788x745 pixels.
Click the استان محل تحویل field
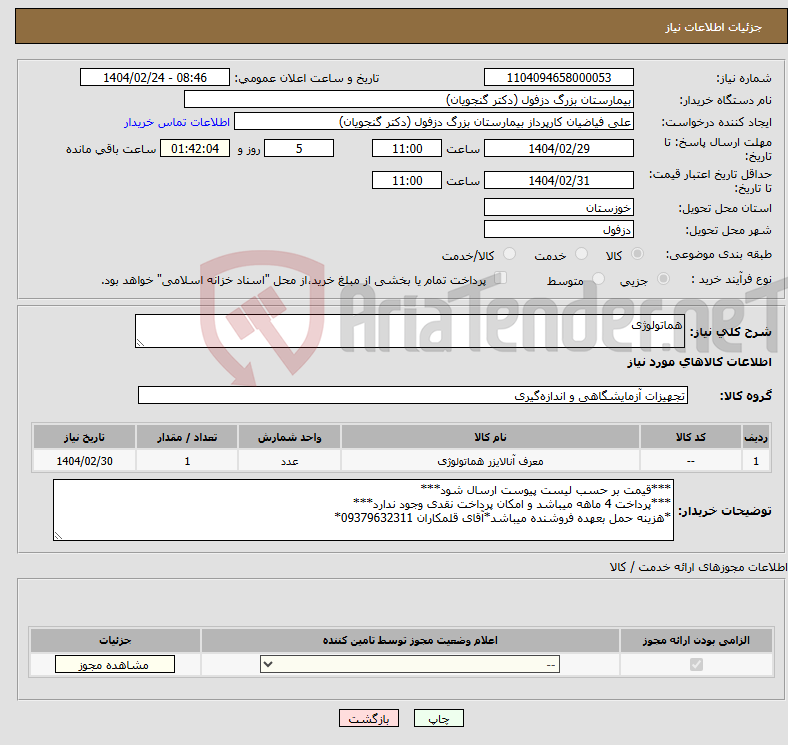tap(558, 208)
